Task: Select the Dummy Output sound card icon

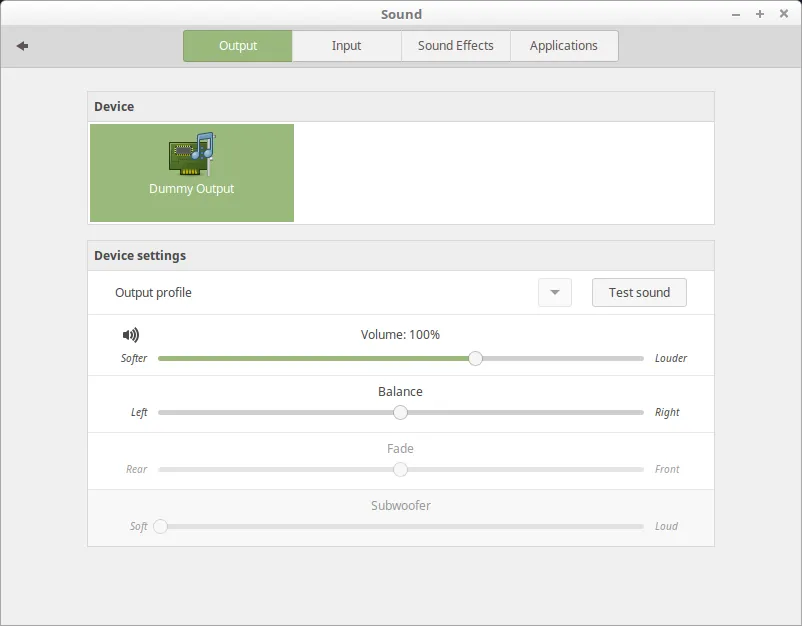Action: (191, 155)
